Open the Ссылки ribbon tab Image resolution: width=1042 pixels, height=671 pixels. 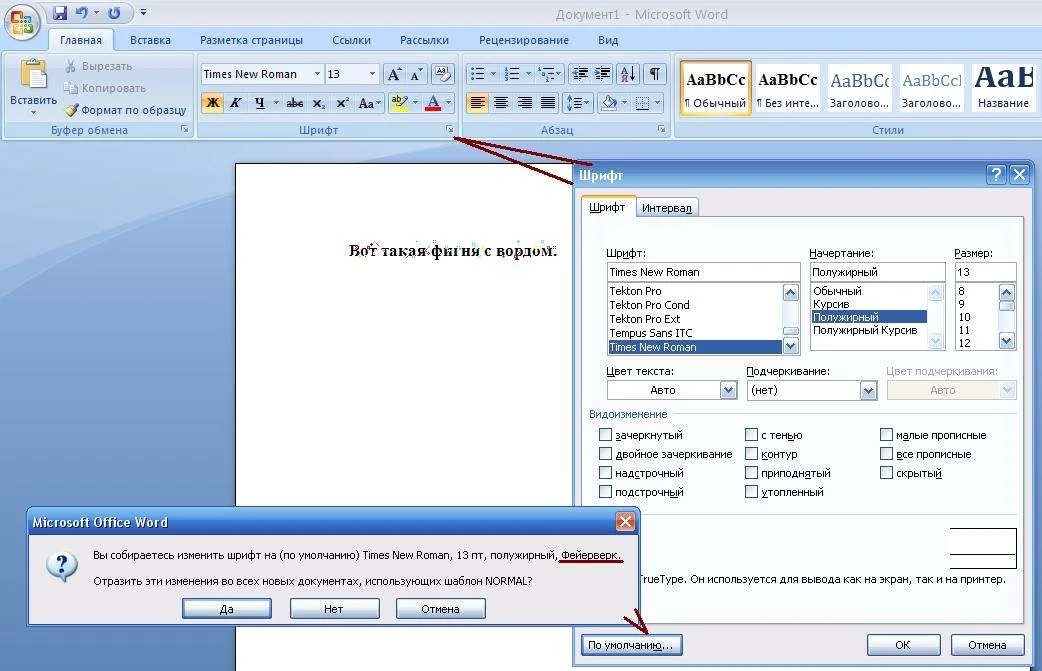point(351,40)
